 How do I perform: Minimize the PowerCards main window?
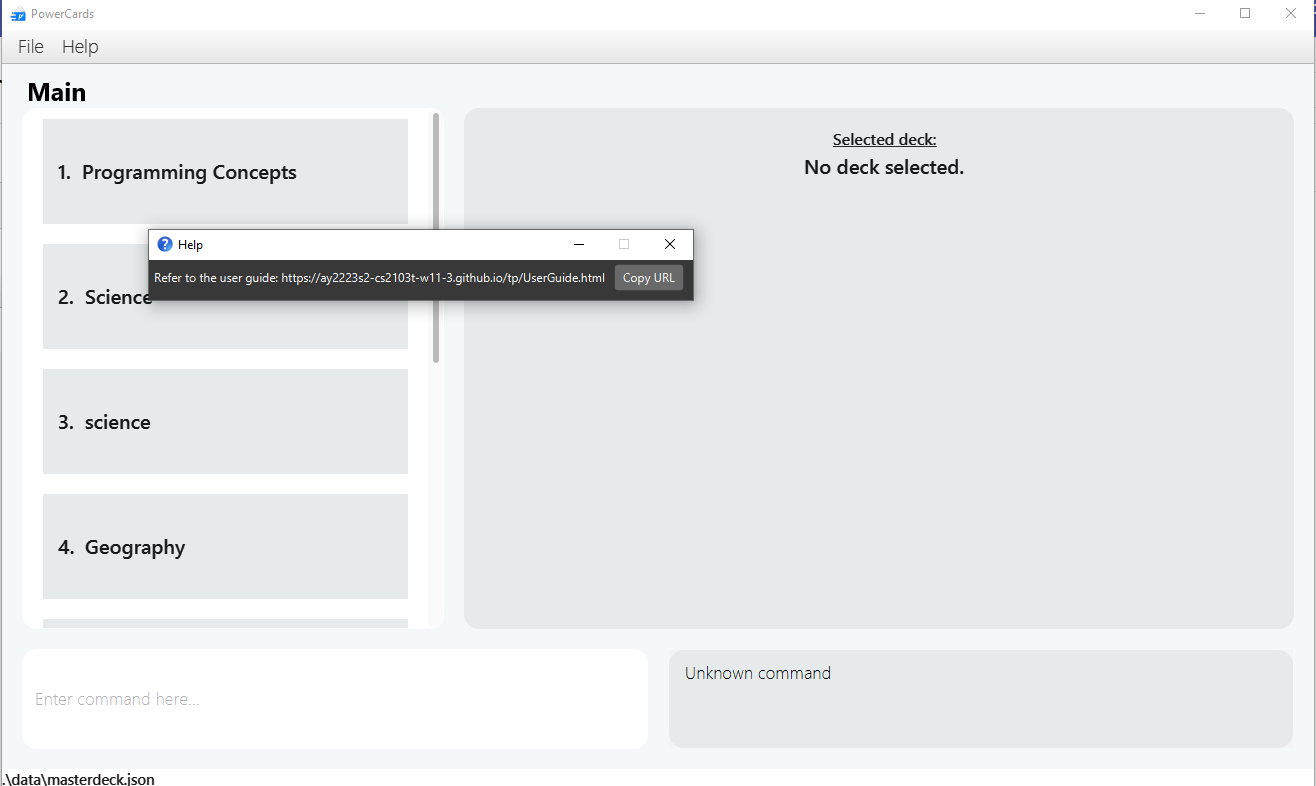(x=1199, y=14)
